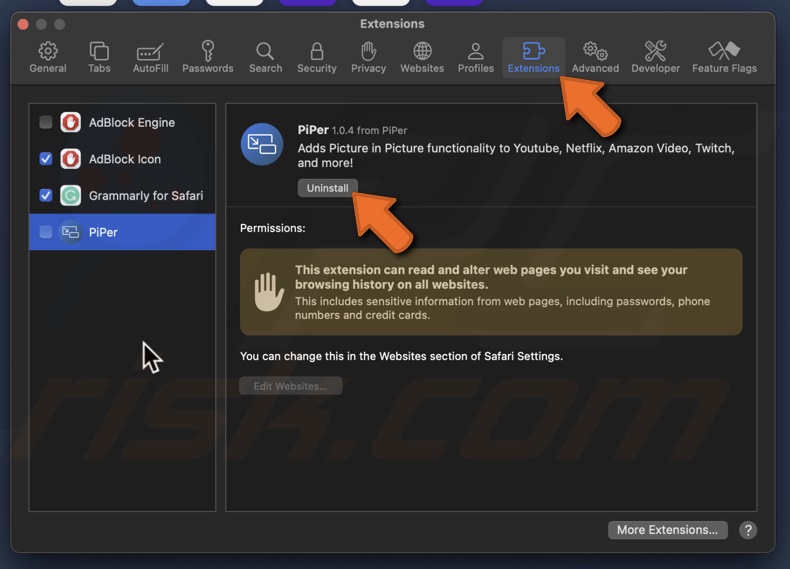Viewport: 790px width, 569px height.
Task: Open the Developer settings pane
Action: click(x=655, y=57)
